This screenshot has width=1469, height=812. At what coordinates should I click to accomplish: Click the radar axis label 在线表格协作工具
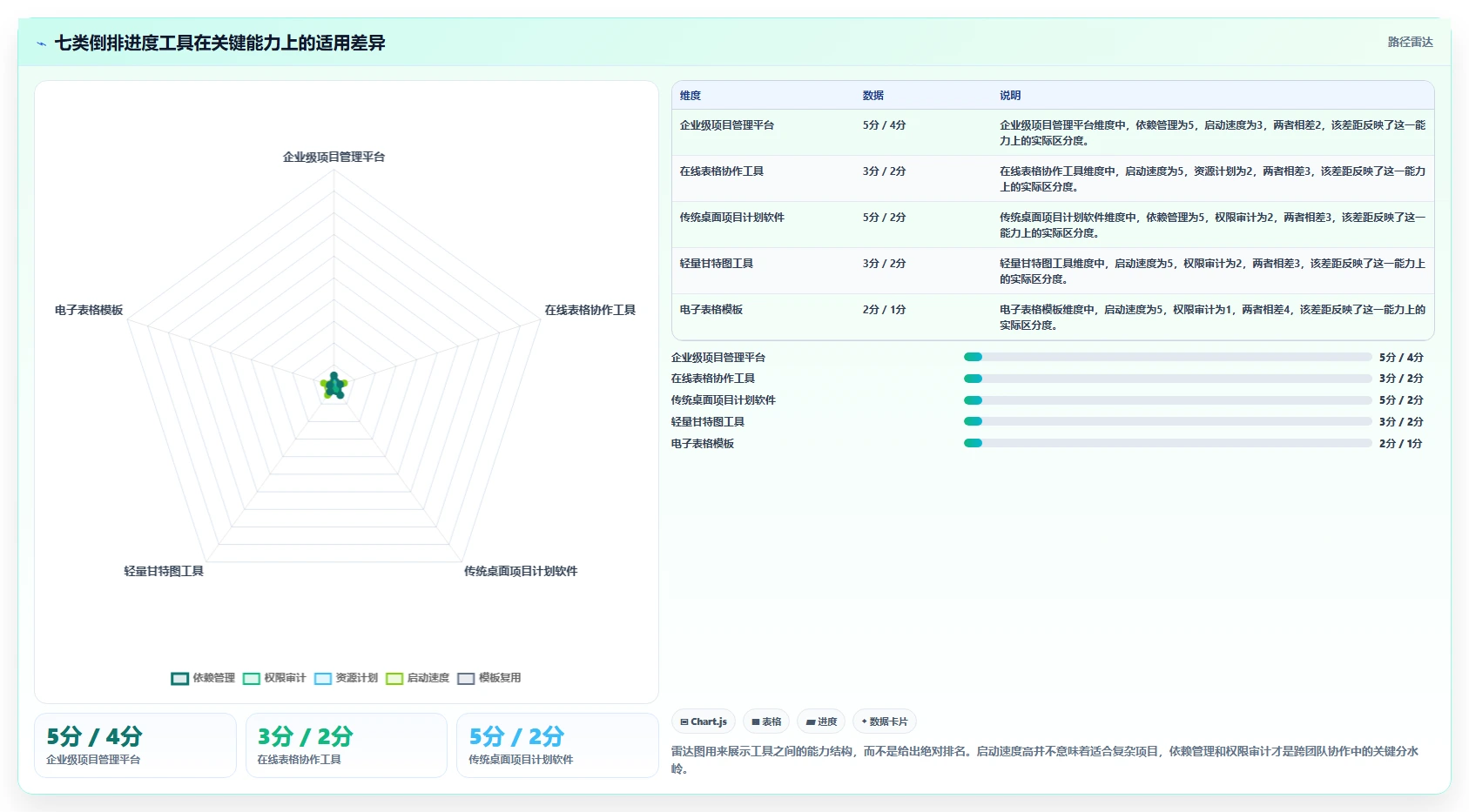pyautogui.click(x=590, y=310)
